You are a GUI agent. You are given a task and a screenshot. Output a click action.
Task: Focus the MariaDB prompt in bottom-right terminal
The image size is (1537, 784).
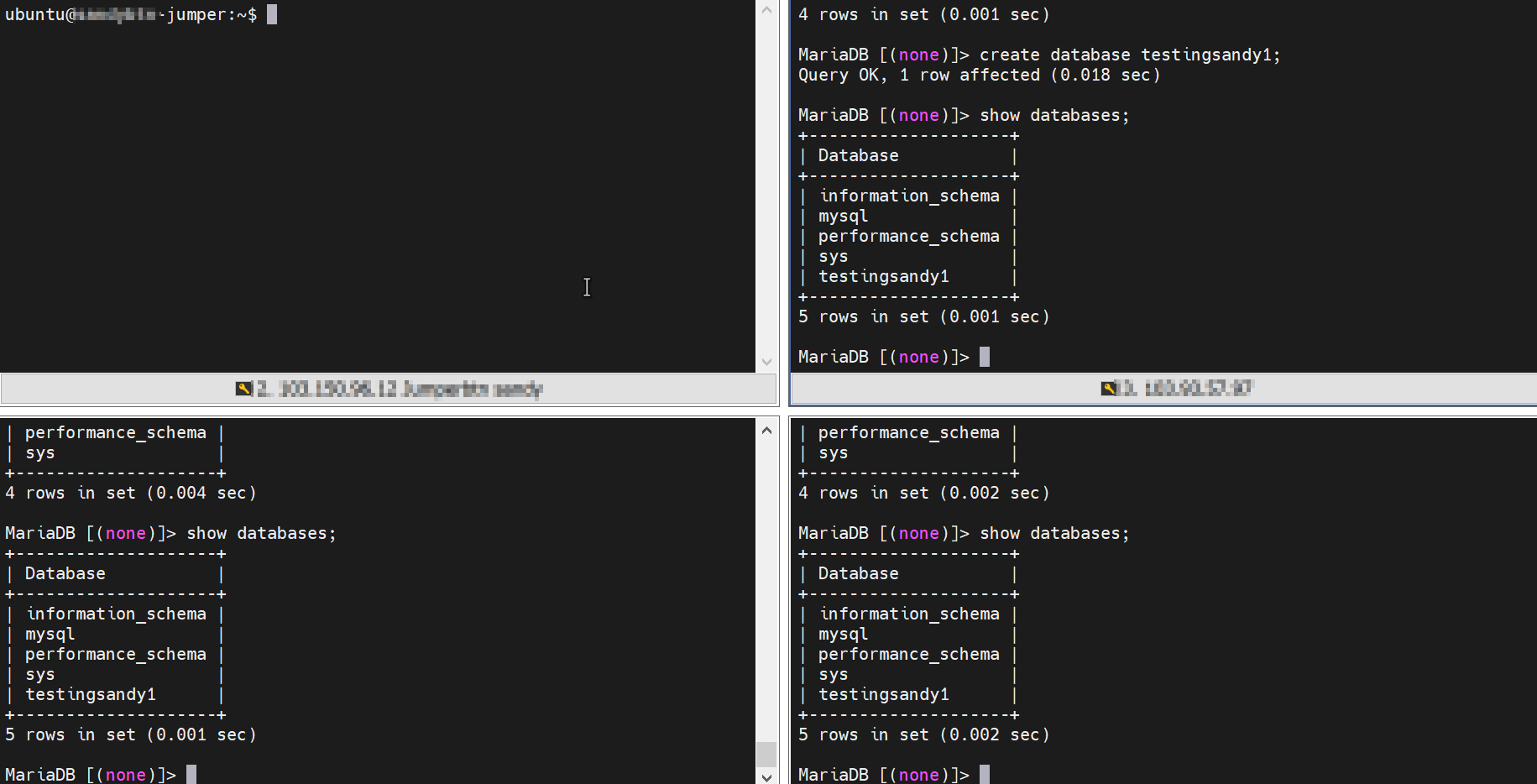985,774
